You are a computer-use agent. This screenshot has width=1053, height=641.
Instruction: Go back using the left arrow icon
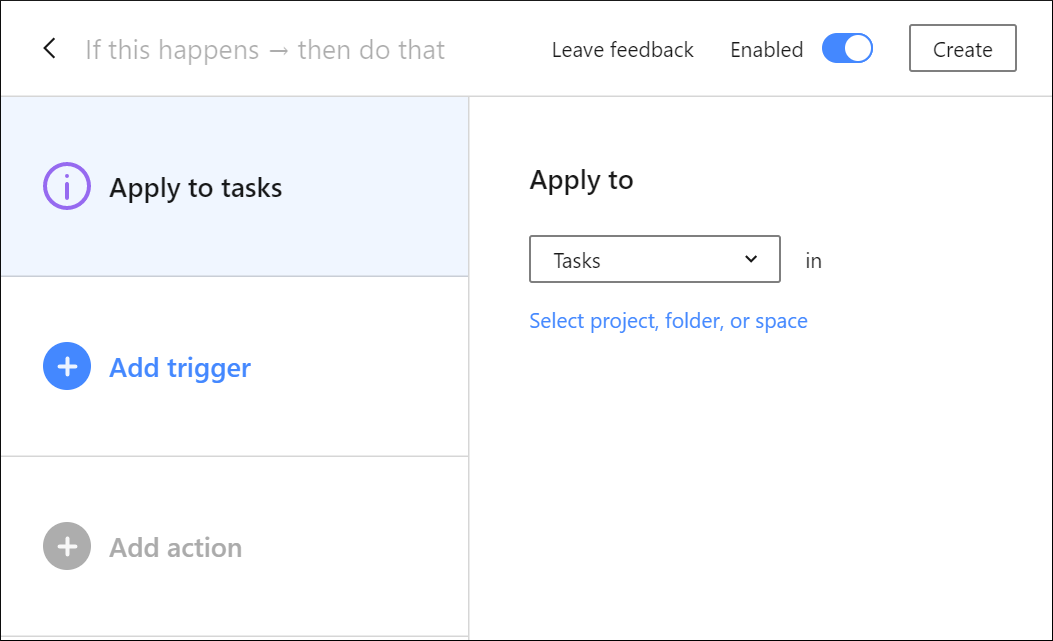point(49,49)
